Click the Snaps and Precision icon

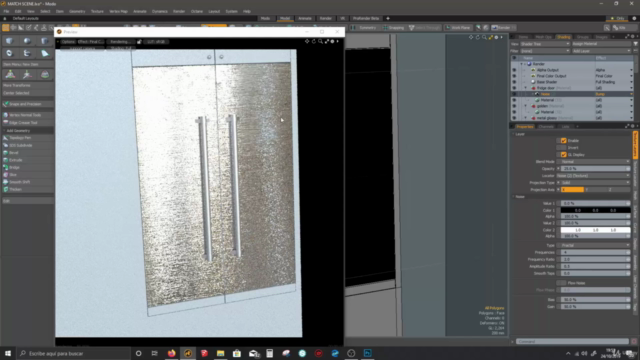tap(6, 104)
